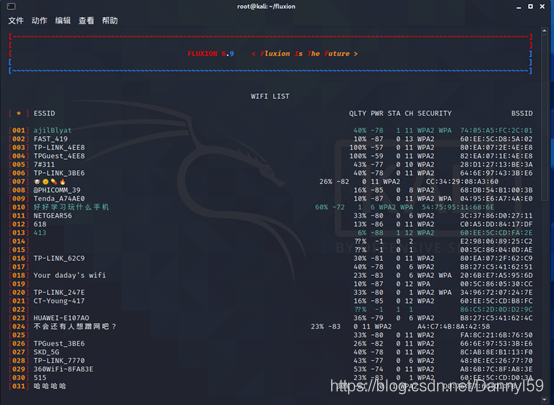Select network 515
This screenshot has height=405, width=554.
point(40,378)
